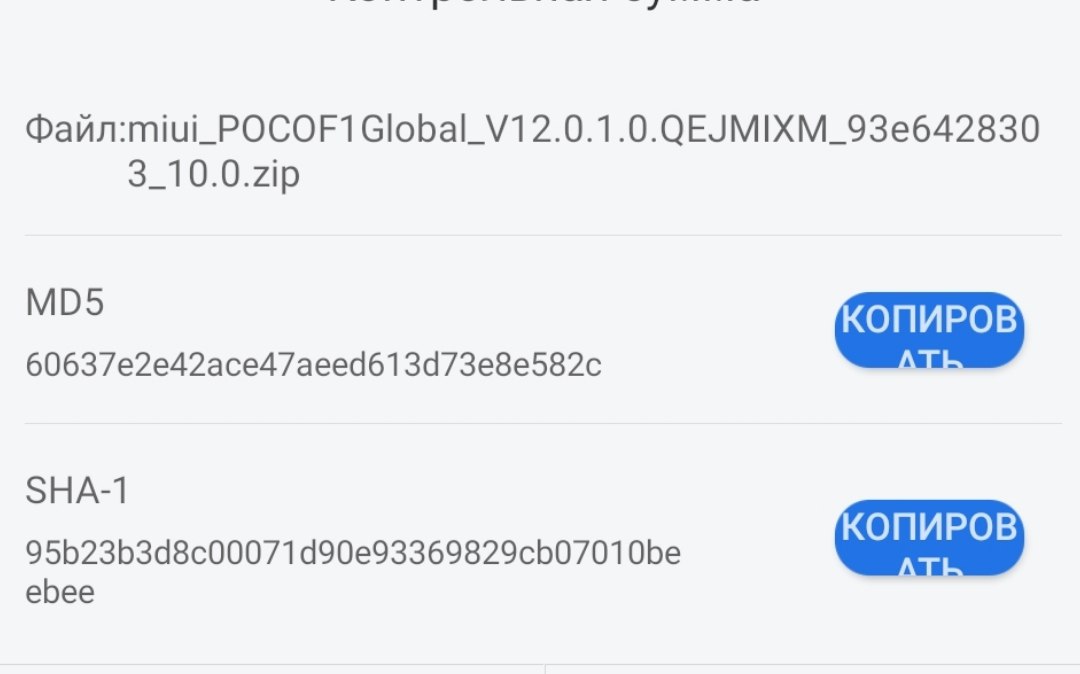Tap the MD5 label
The height and width of the screenshot is (674, 1080).
pyautogui.click(x=64, y=303)
